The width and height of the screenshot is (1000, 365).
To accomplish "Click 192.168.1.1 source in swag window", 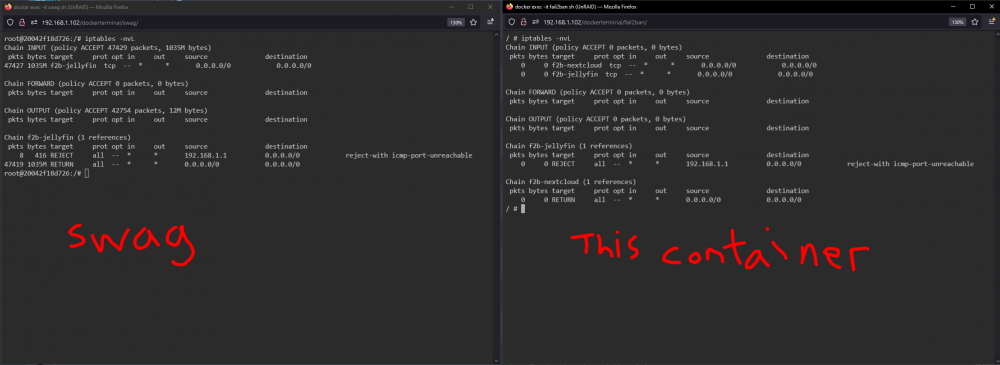I will pyautogui.click(x=205, y=155).
